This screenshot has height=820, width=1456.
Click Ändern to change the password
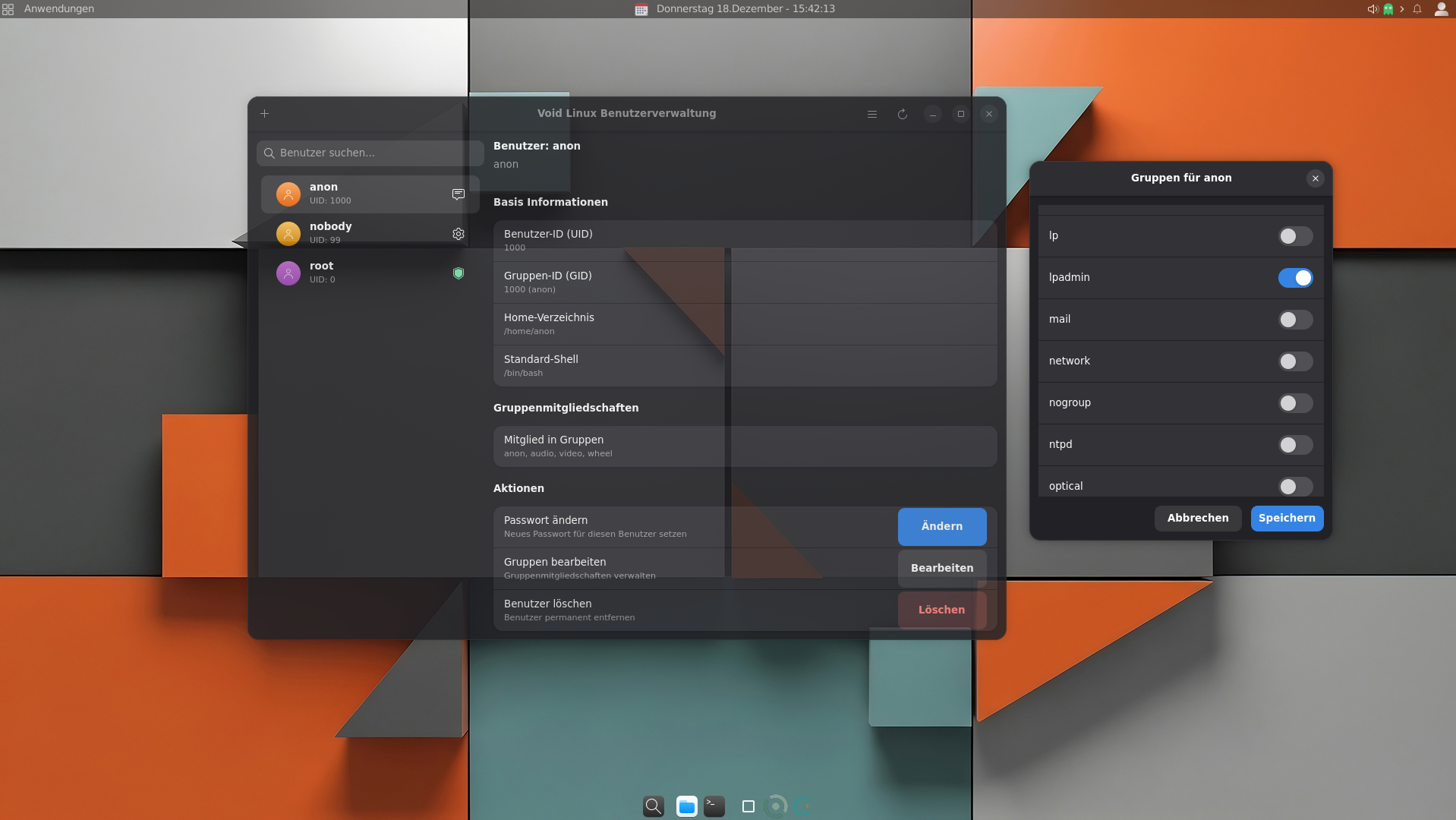941,527
